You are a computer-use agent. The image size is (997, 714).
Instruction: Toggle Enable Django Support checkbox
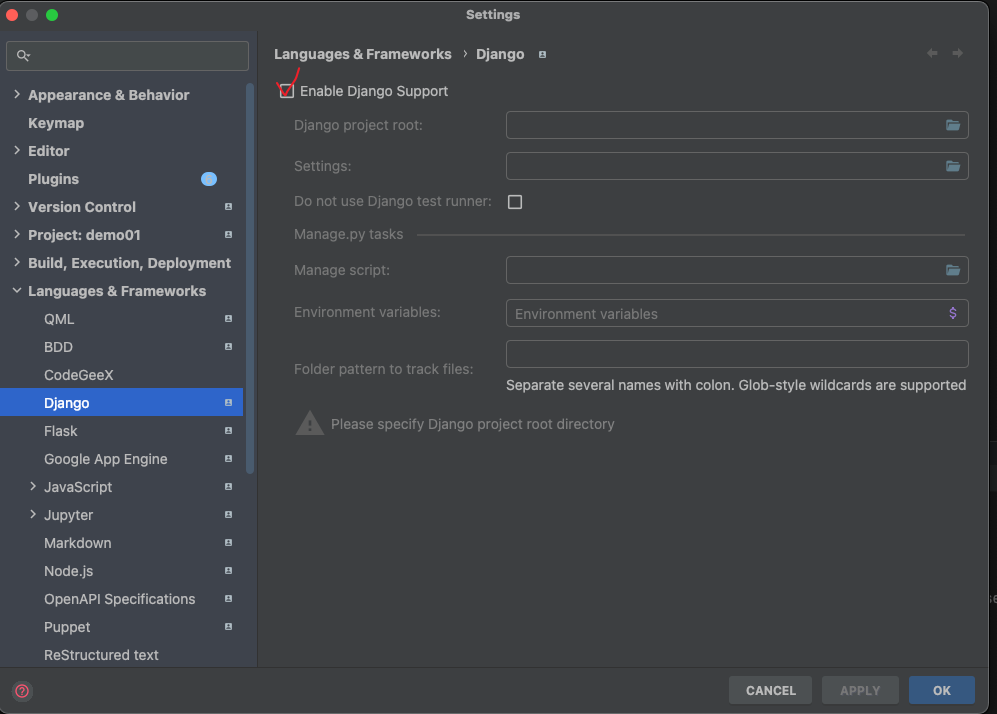click(x=287, y=91)
